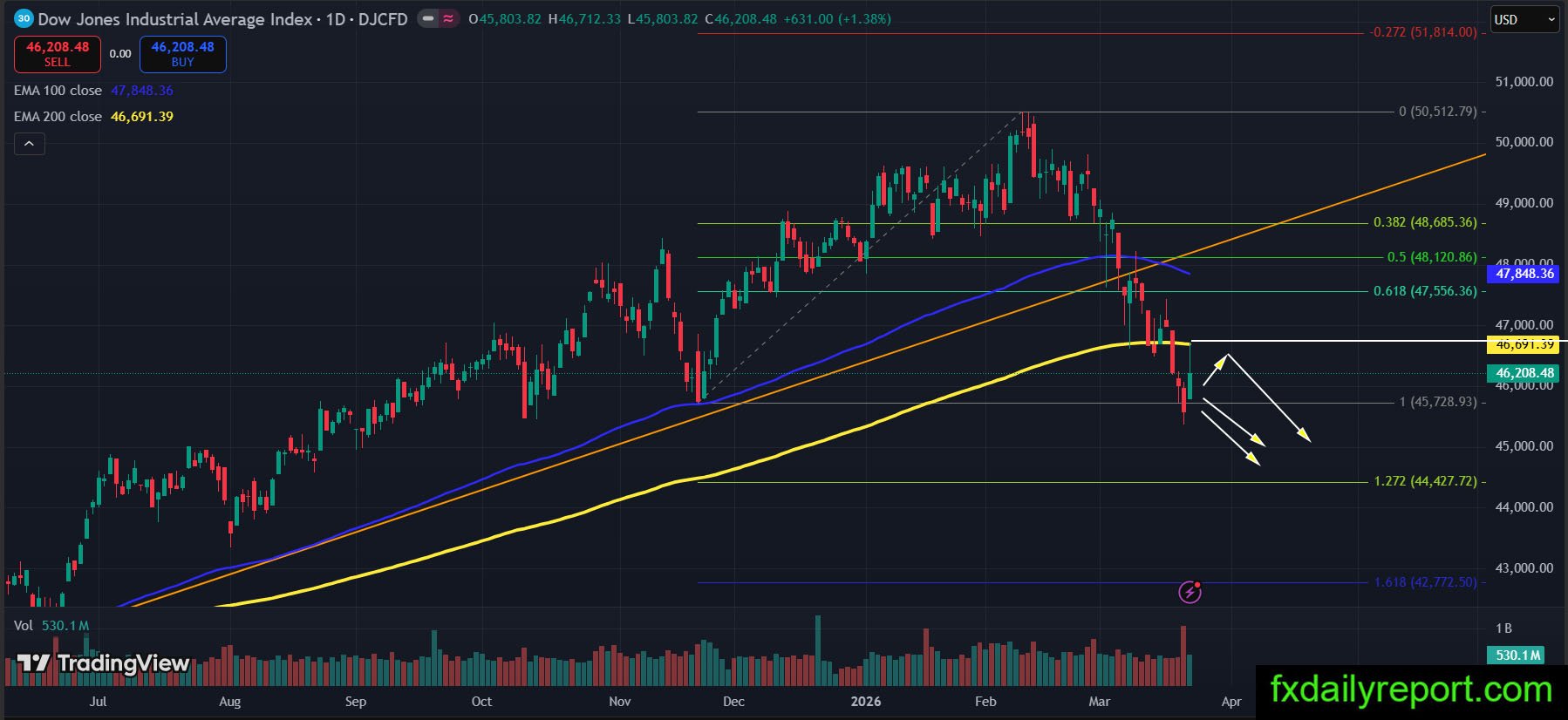Click the open price O45,803.82
The height and width of the screenshot is (720, 1568).
click(505, 19)
